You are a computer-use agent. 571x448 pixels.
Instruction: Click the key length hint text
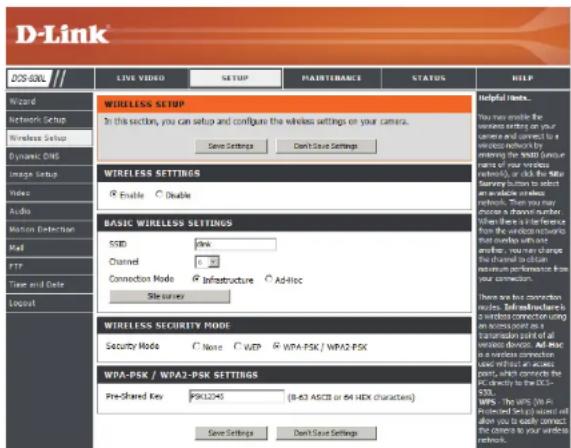[x=351, y=397]
